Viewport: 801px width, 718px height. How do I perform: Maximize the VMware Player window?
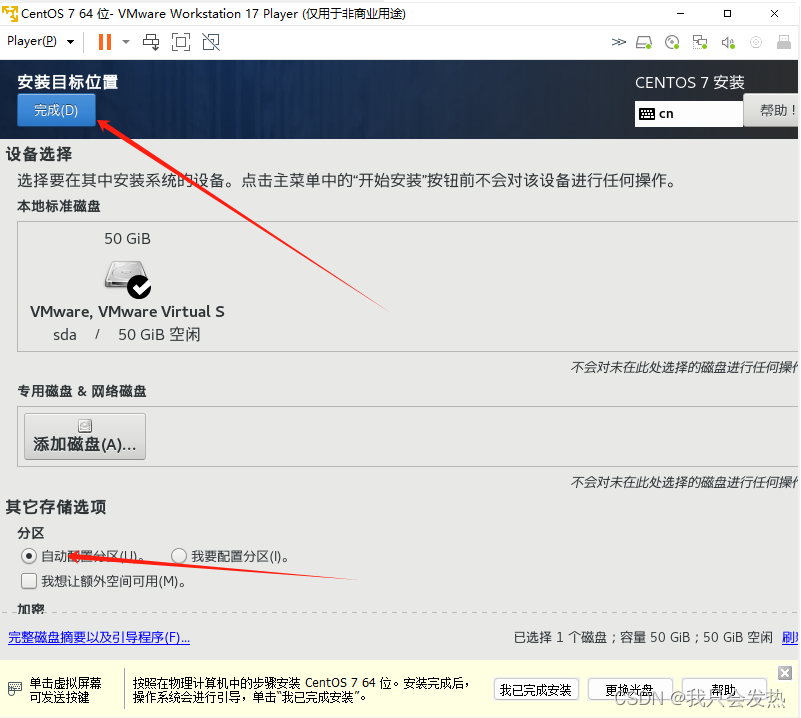click(727, 14)
